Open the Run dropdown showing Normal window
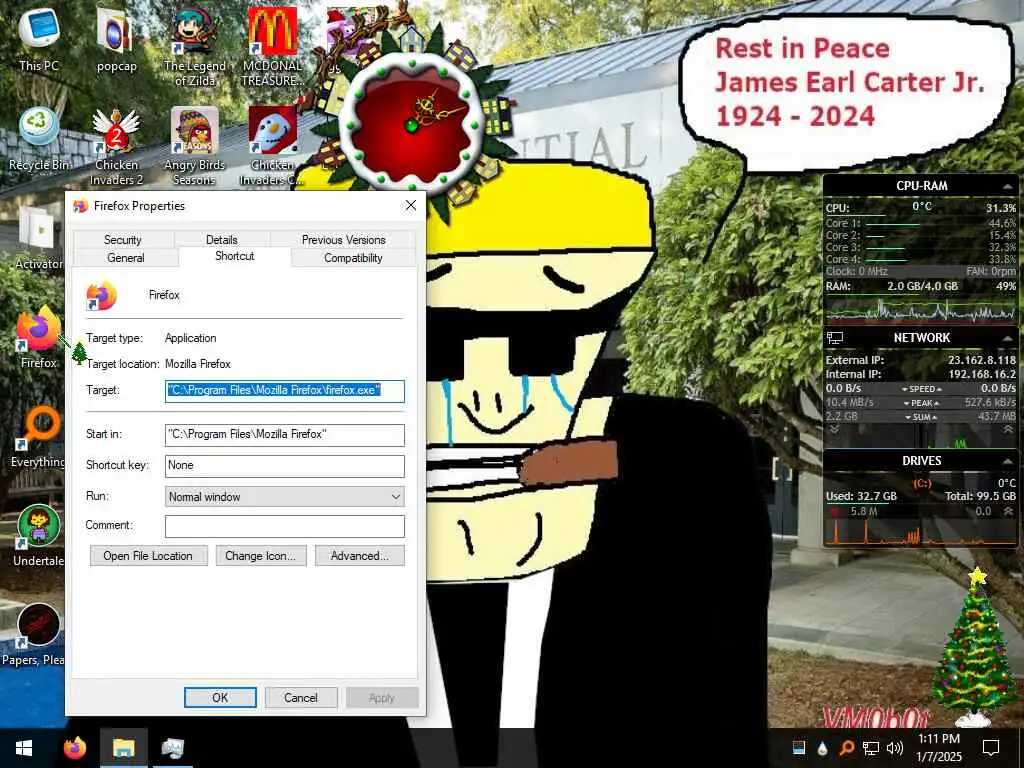 pos(284,496)
